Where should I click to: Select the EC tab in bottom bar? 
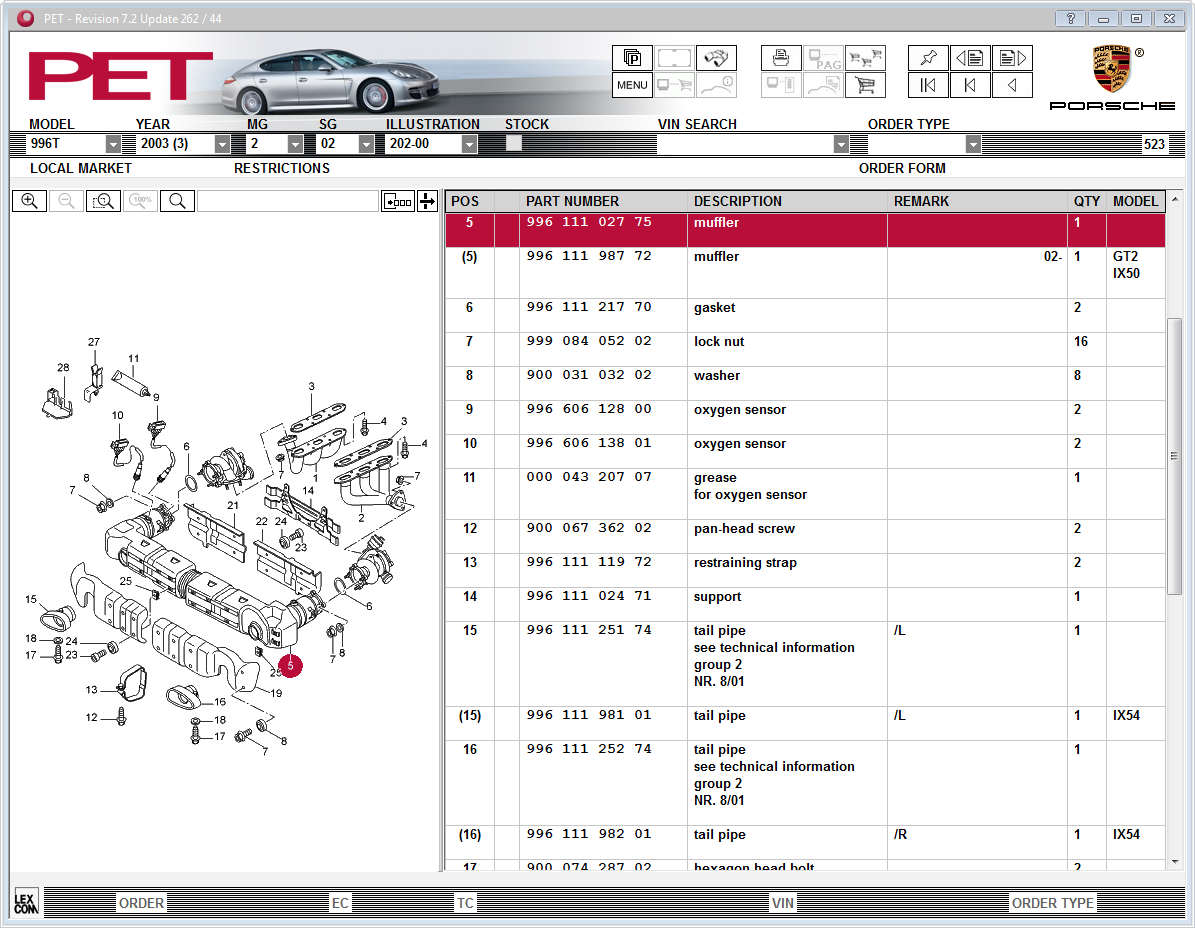pos(340,903)
